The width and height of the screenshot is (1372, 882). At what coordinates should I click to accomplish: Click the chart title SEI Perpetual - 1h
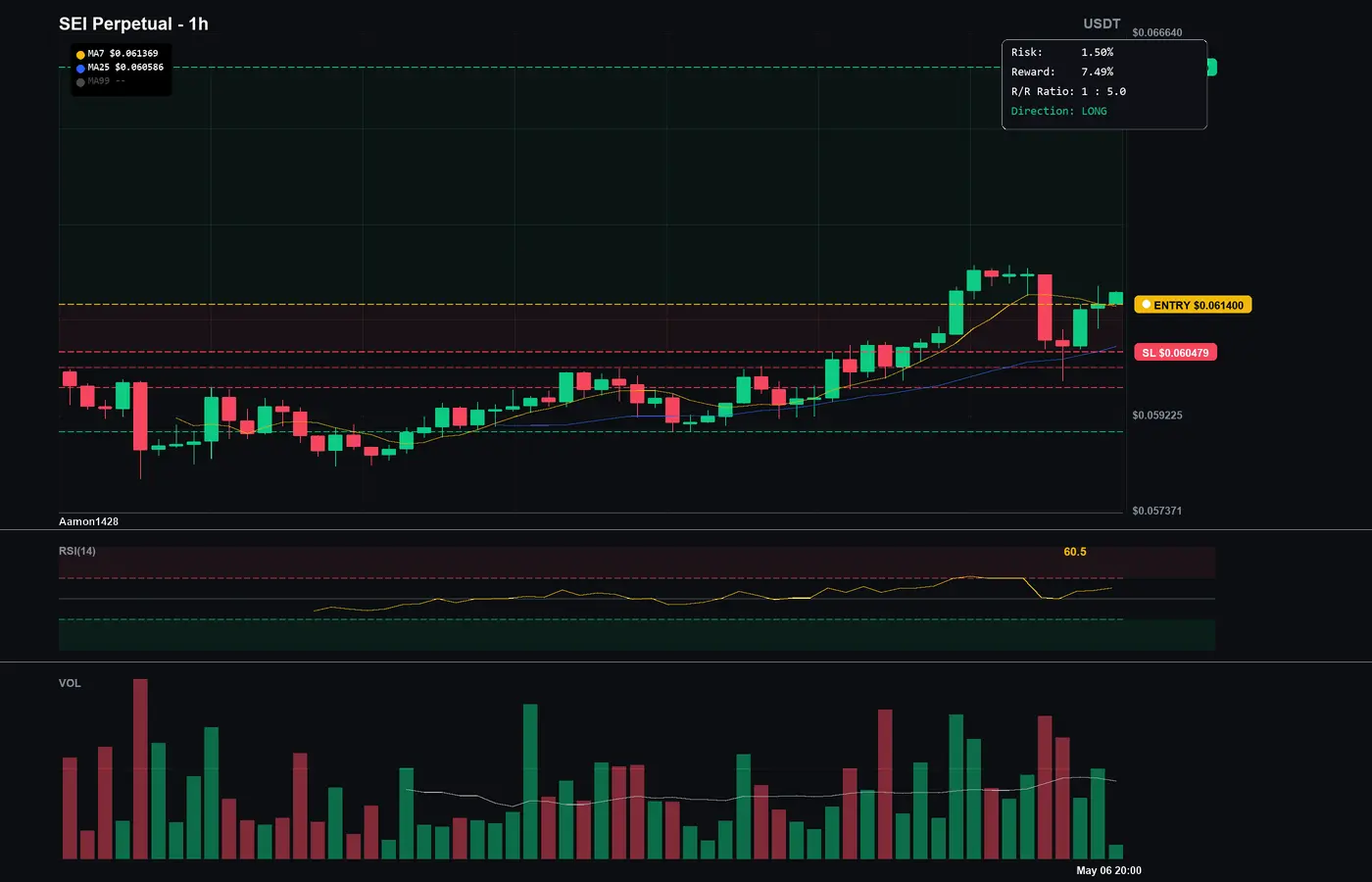[x=133, y=24]
